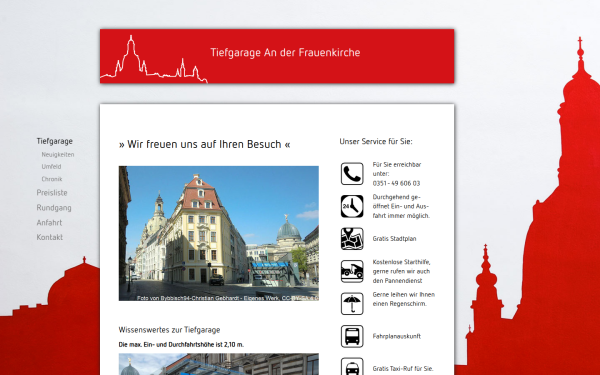Click the bus timetable icon
This screenshot has height=375, width=600.
[352, 336]
